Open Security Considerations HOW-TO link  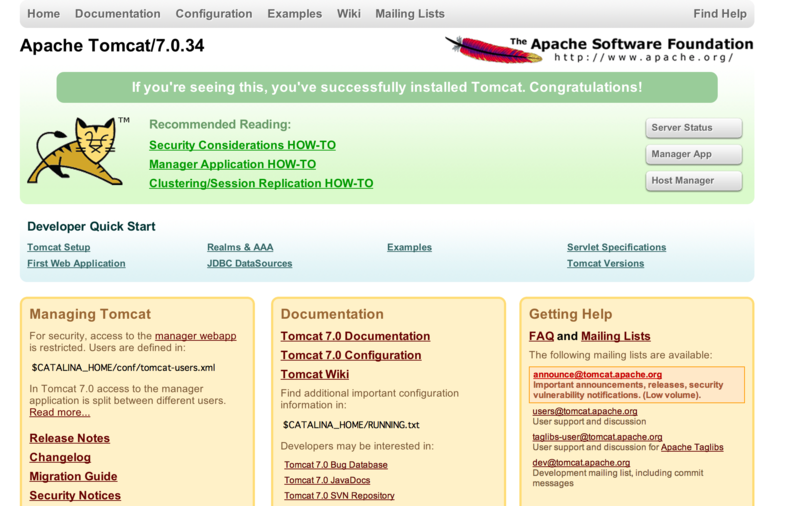click(242, 145)
